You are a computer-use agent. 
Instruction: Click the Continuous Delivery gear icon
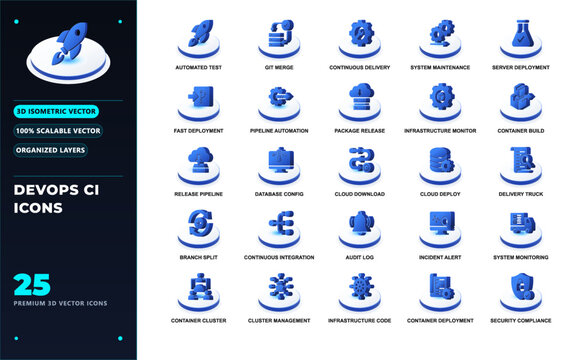pos(360,38)
